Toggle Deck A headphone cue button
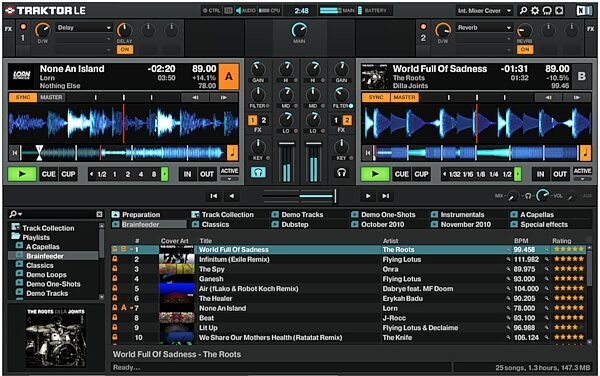600x376 pixels. click(x=258, y=173)
